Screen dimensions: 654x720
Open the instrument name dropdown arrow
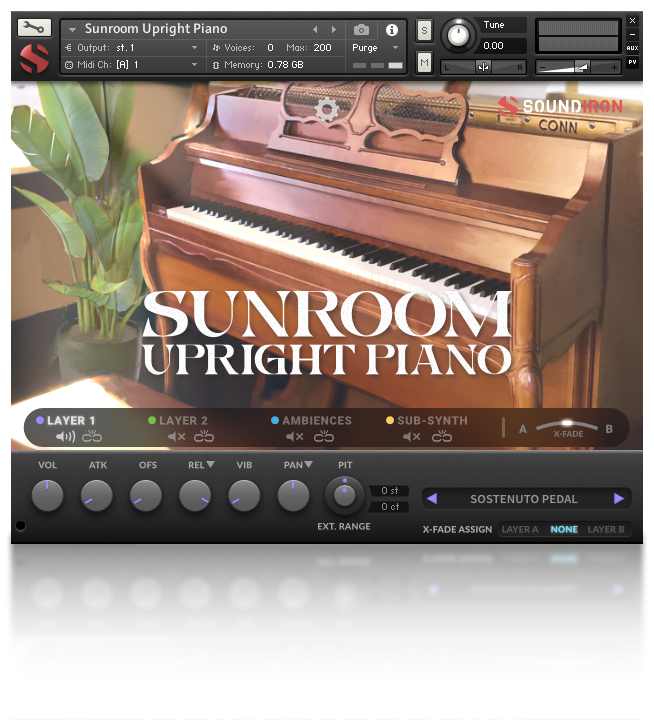click(72, 30)
